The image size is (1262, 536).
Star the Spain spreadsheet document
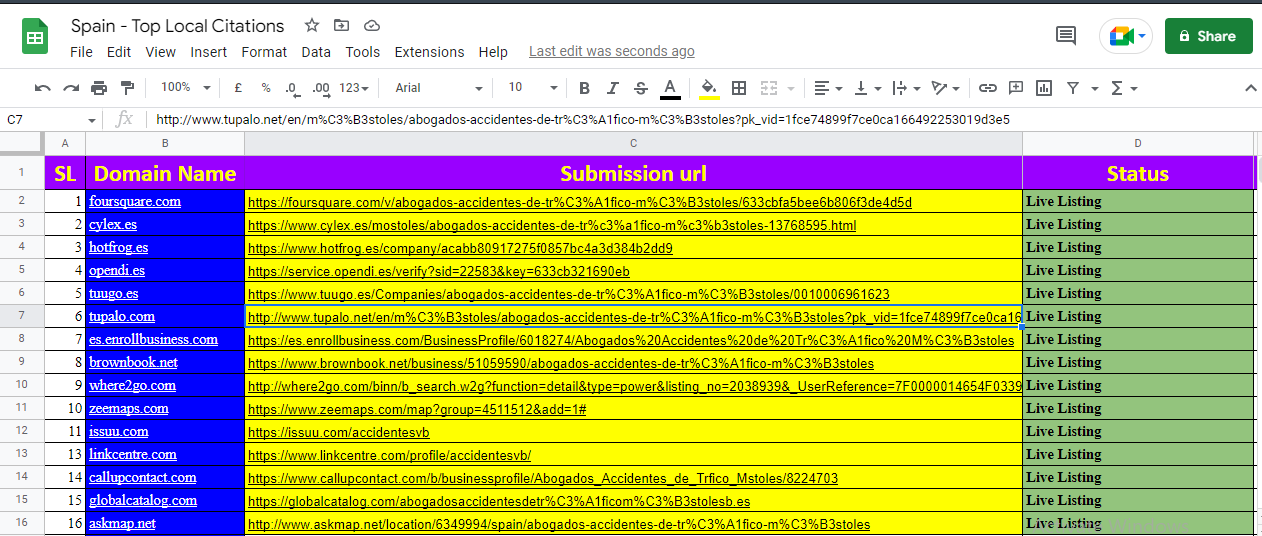pos(312,26)
